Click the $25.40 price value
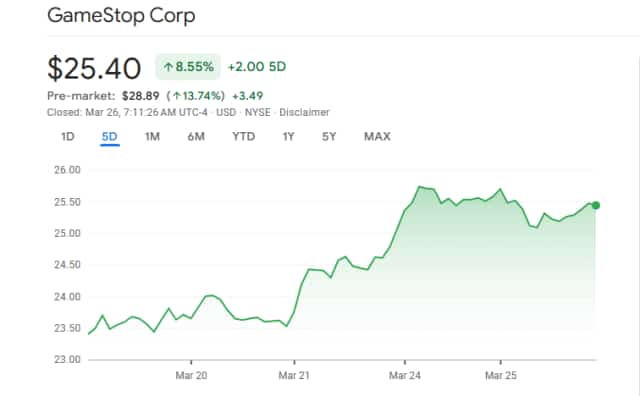The image size is (640, 396). [x=94, y=68]
